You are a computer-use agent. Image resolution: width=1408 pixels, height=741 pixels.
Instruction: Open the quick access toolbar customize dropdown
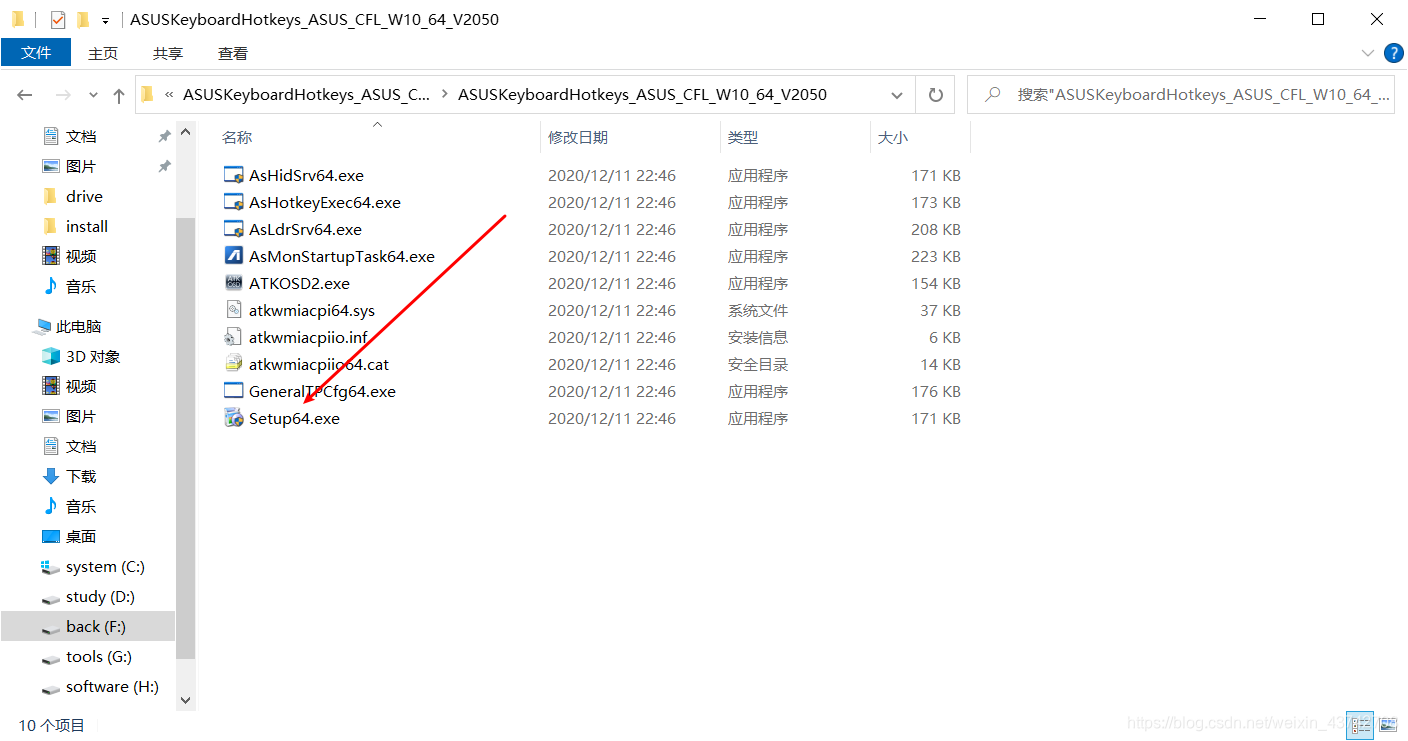click(x=105, y=20)
